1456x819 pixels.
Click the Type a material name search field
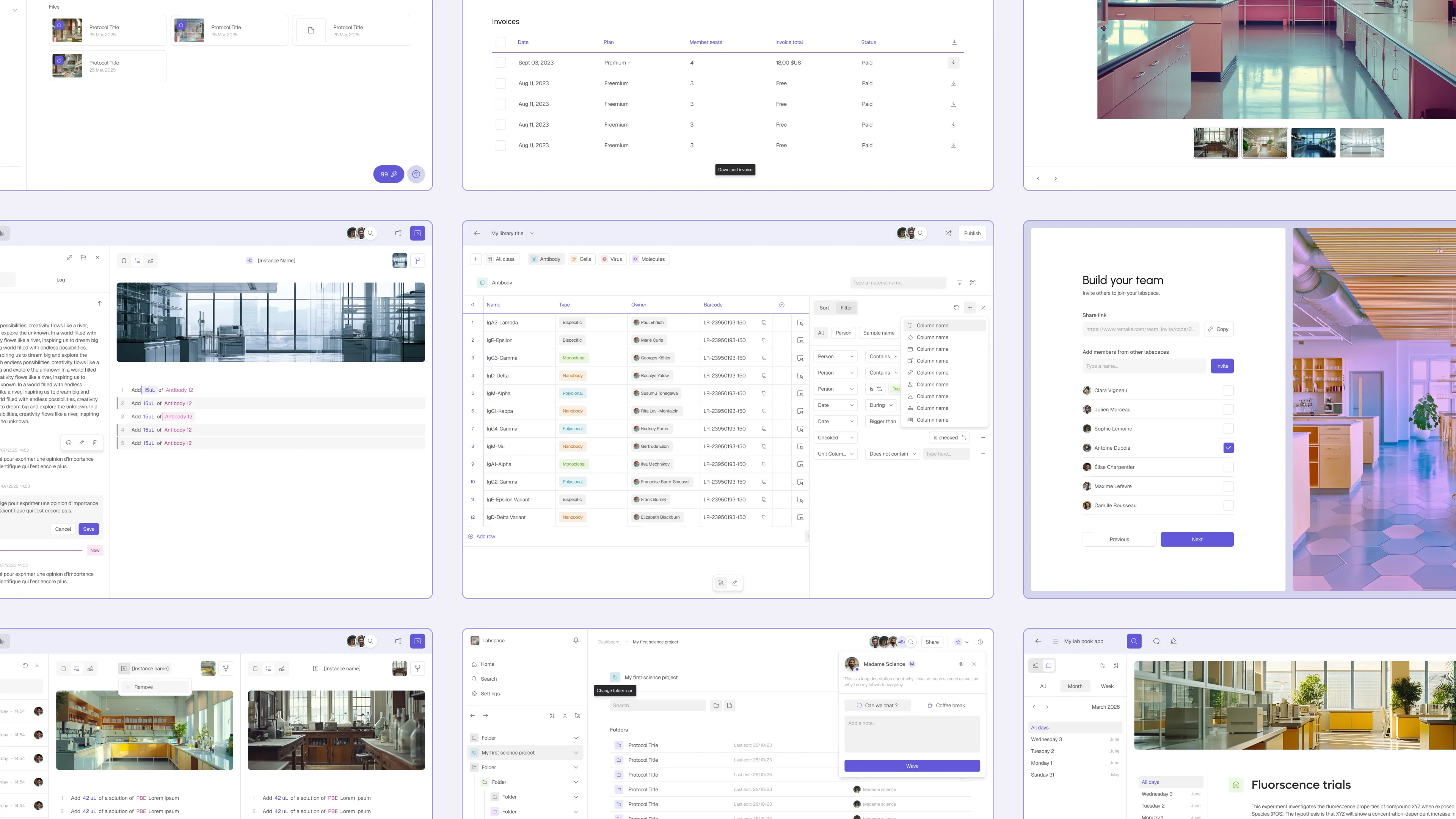897,282
